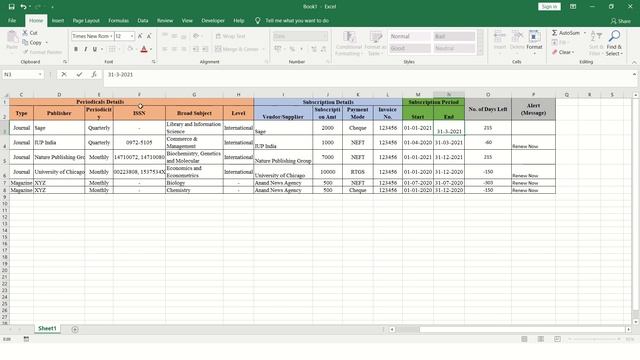Switch to the Developer tab
Viewport: 640px width, 360px height.
[213, 20]
